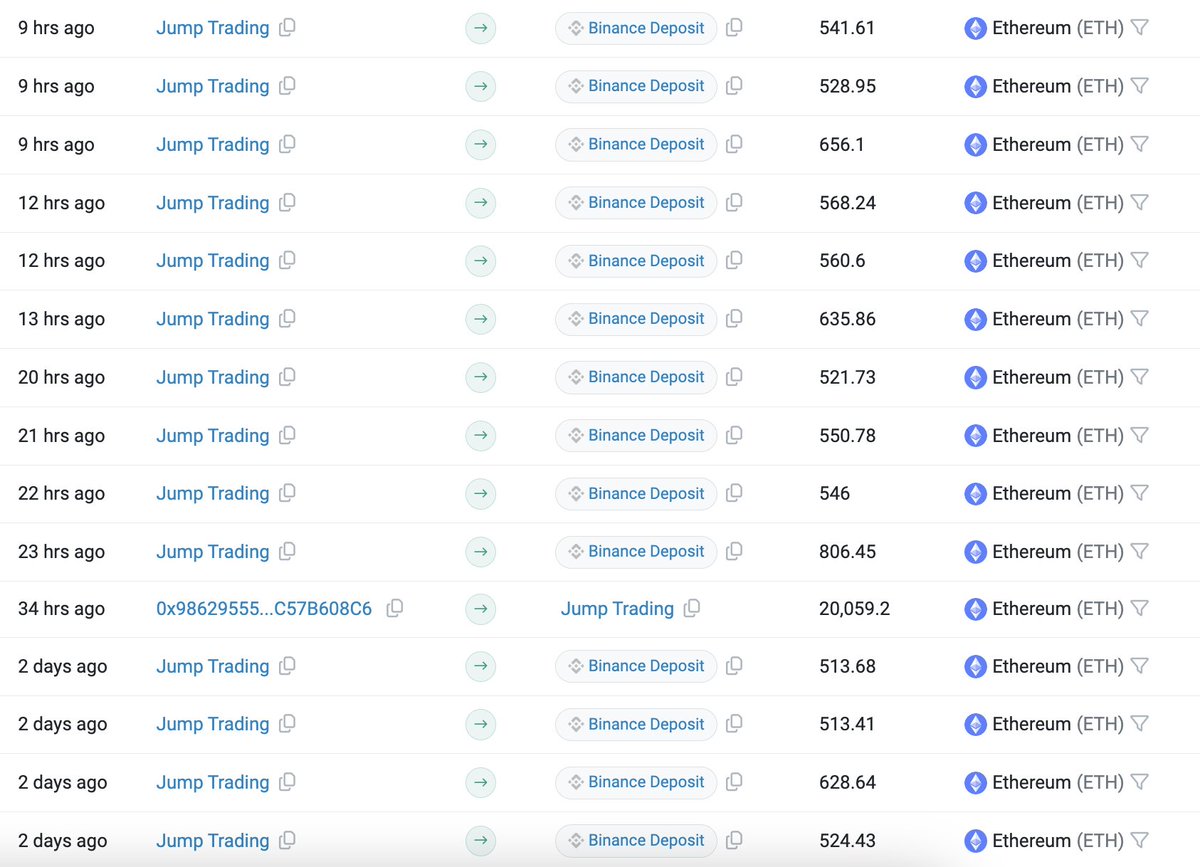
Task: Click the '21 hrs ago' timestamp
Action: [61, 435]
